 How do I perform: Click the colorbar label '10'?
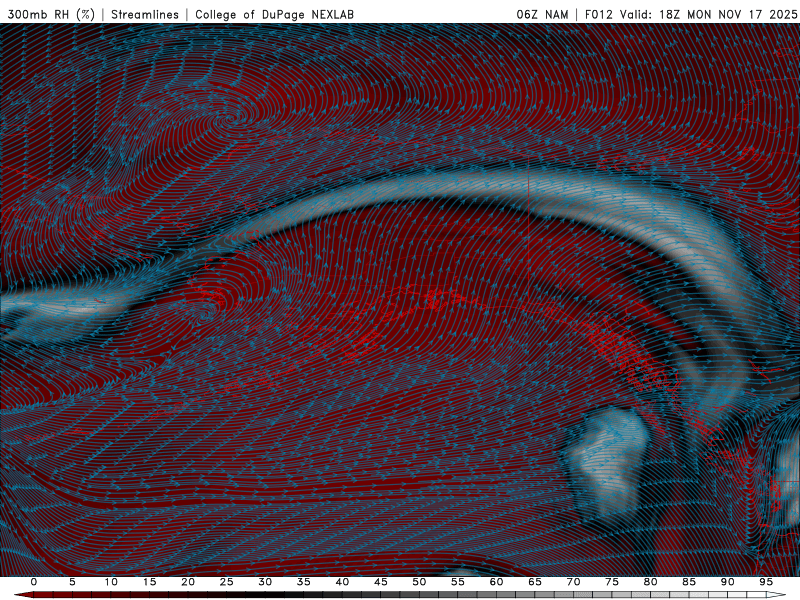(x=111, y=582)
